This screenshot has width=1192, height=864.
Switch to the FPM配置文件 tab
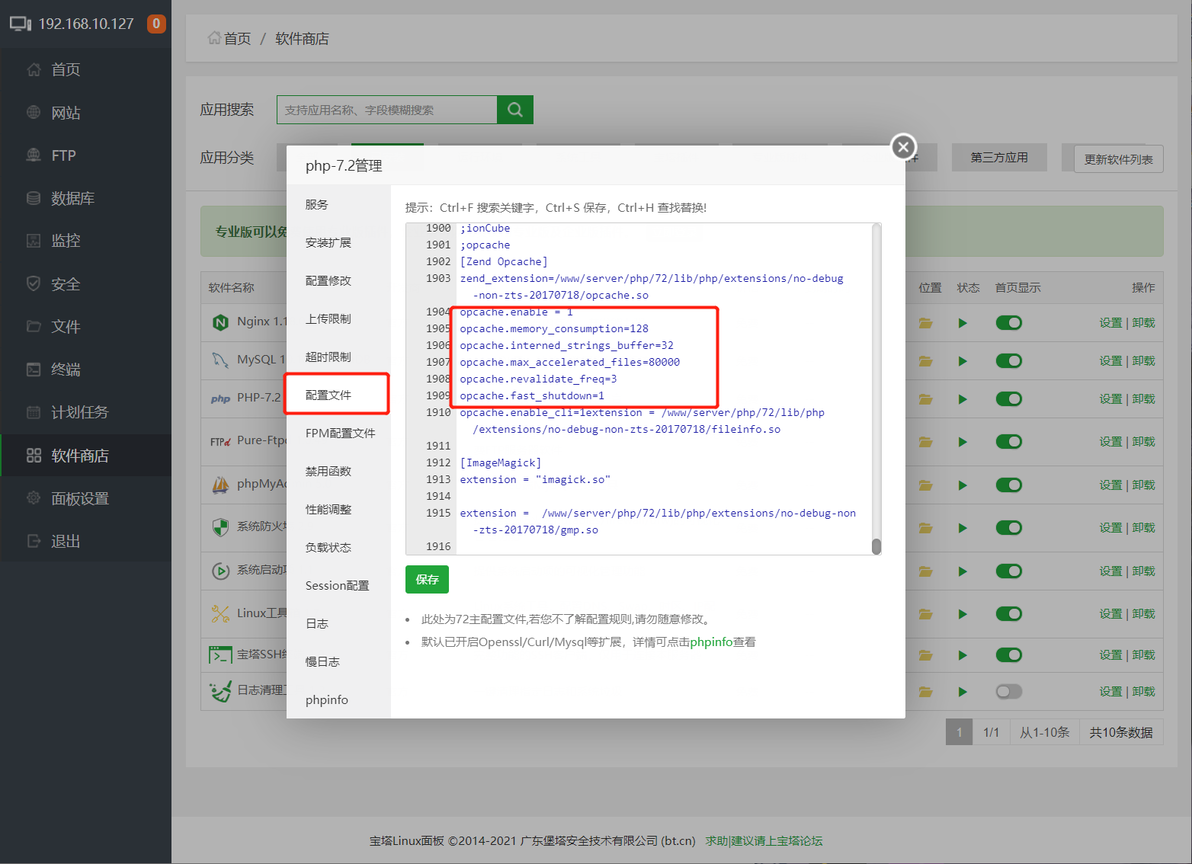[x=340, y=433]
